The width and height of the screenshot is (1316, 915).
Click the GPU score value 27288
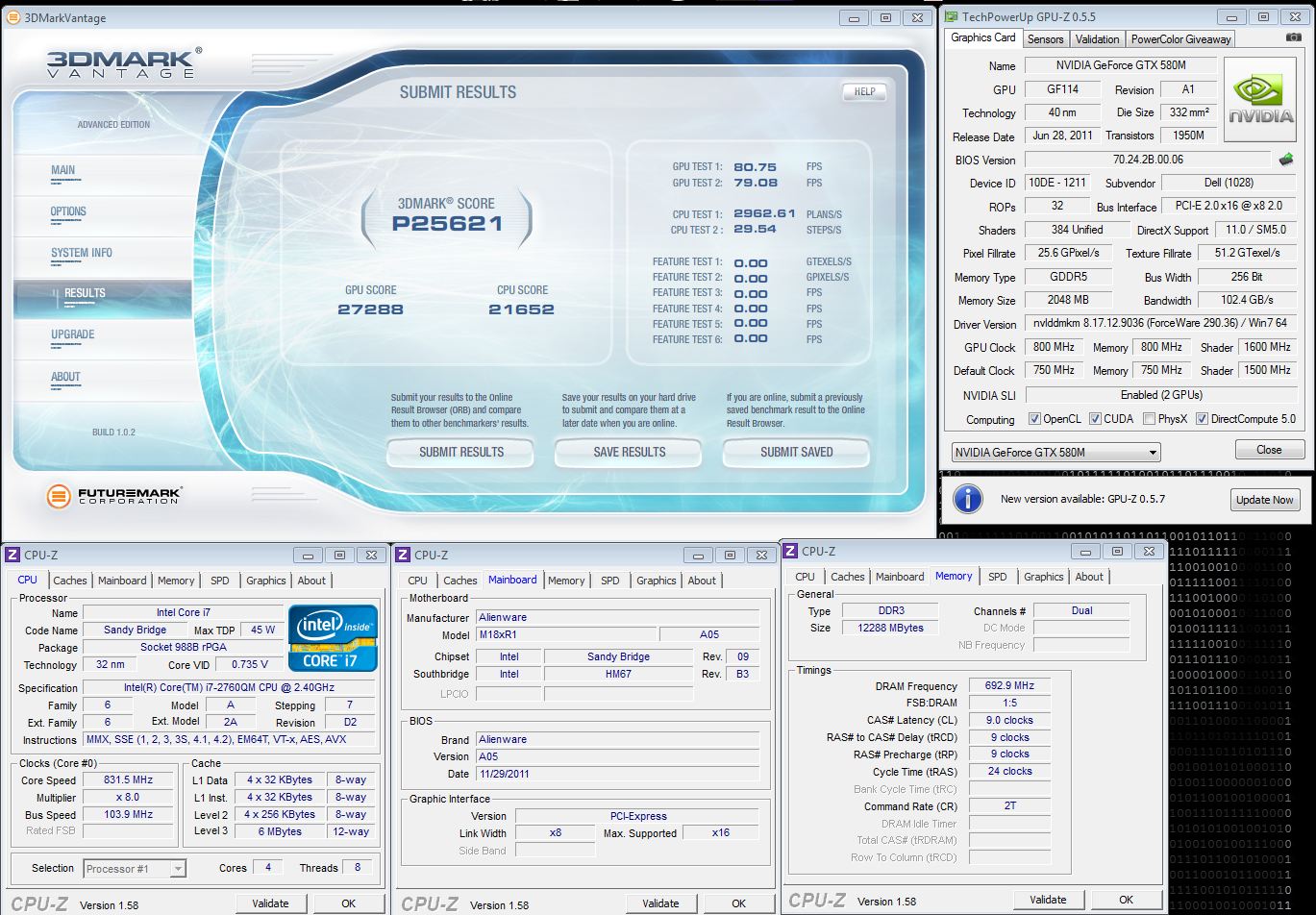click(371, 309)
